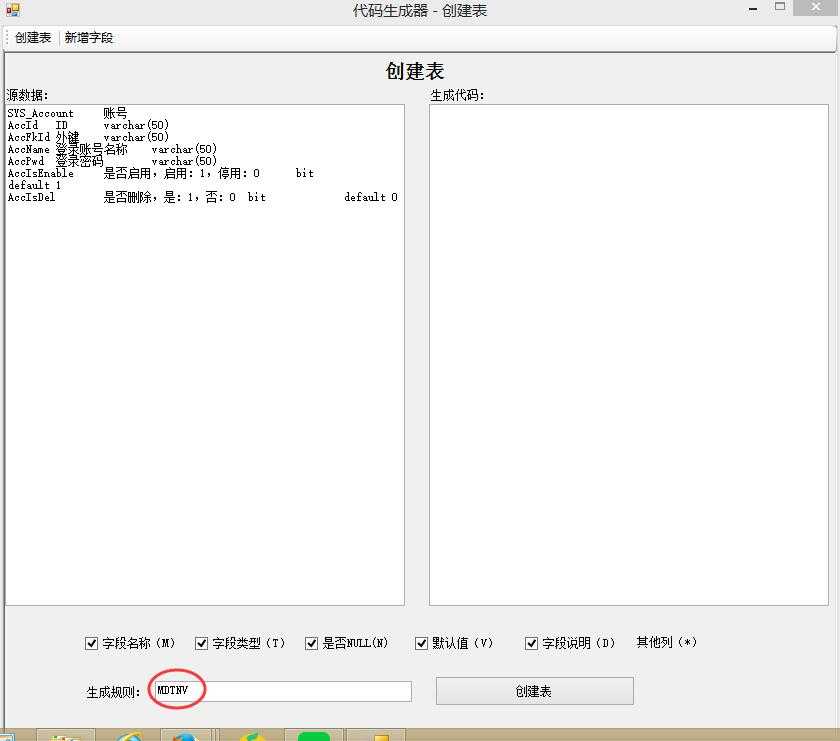
Task: Click the app icon in title bar
Action: pos(12,9)
